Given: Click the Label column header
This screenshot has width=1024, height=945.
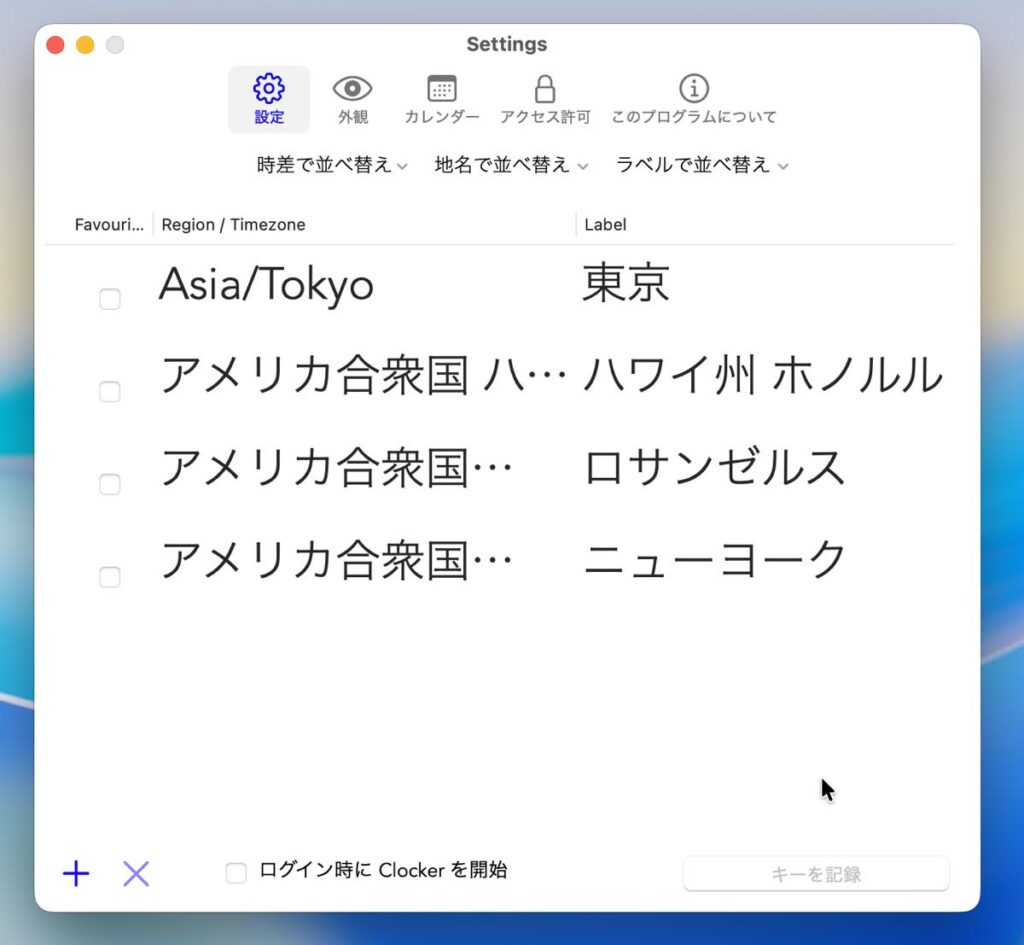Looking at the screenshot, I should point(606,225).
